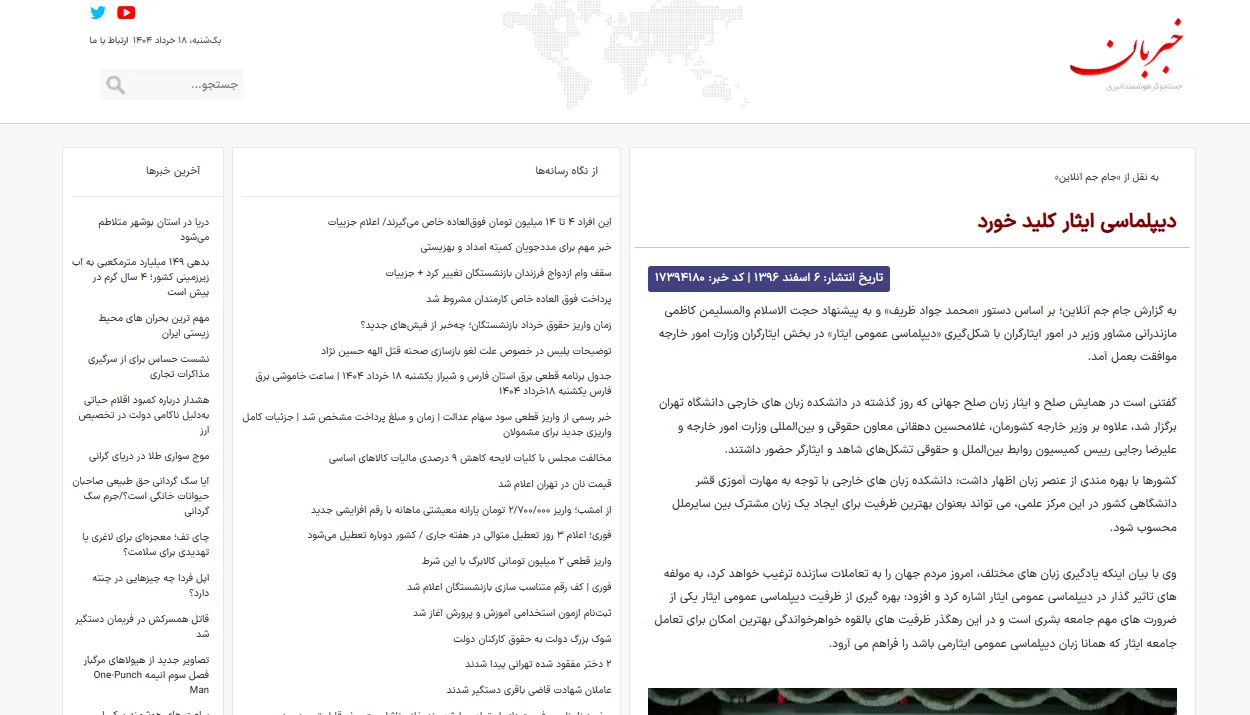Open the headline دیپلماسی ایثار کلید خورد
Image resolution: width=1250 pixels, height=715 pixels.
pos(1079,220)
